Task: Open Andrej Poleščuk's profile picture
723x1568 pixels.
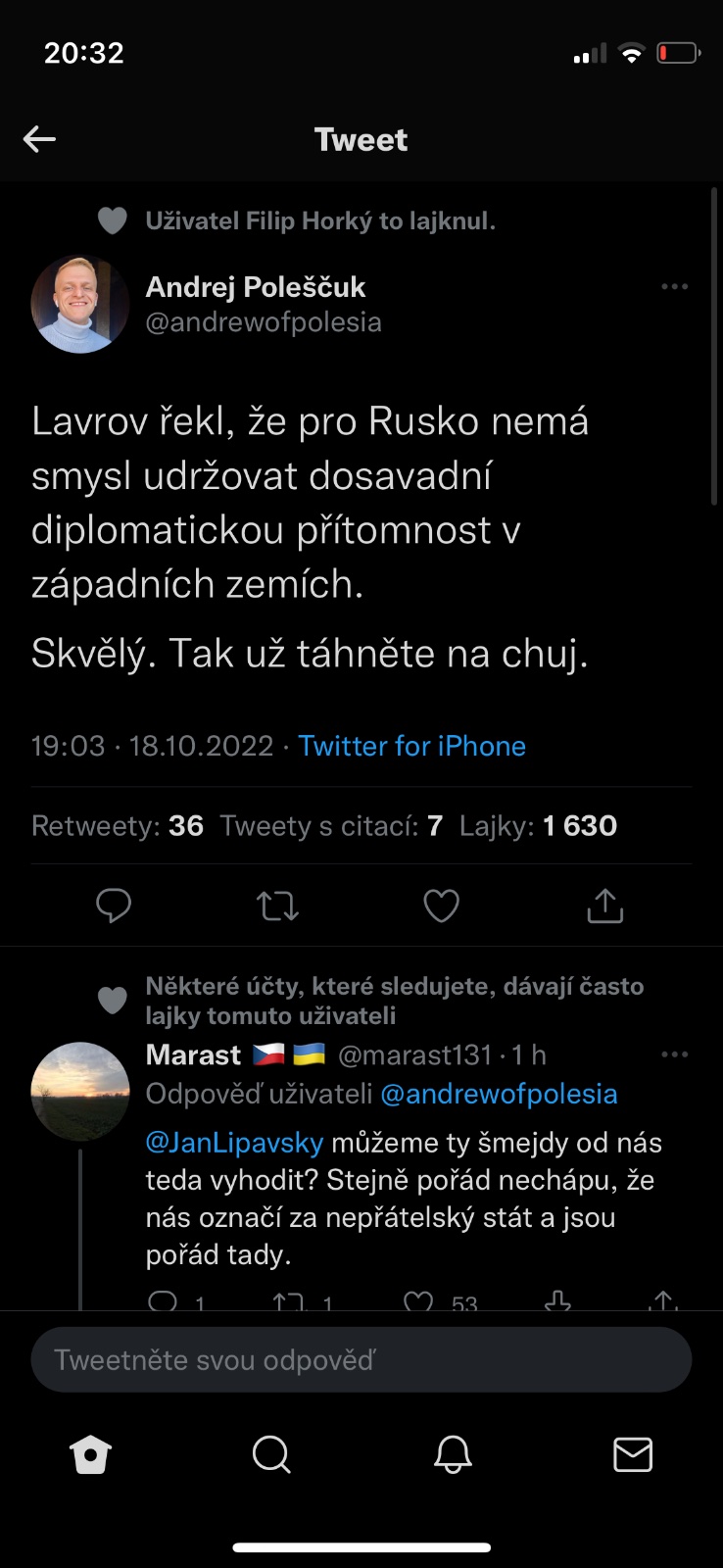Action: click(x=80, y=304)
